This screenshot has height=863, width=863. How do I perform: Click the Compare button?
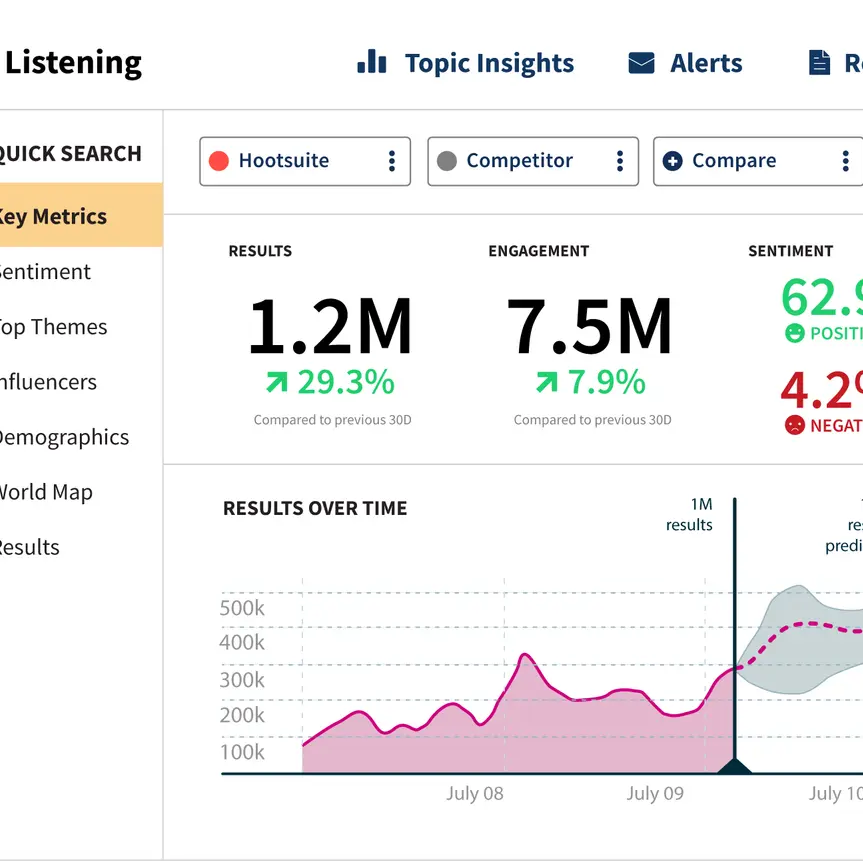pos(758,161)
